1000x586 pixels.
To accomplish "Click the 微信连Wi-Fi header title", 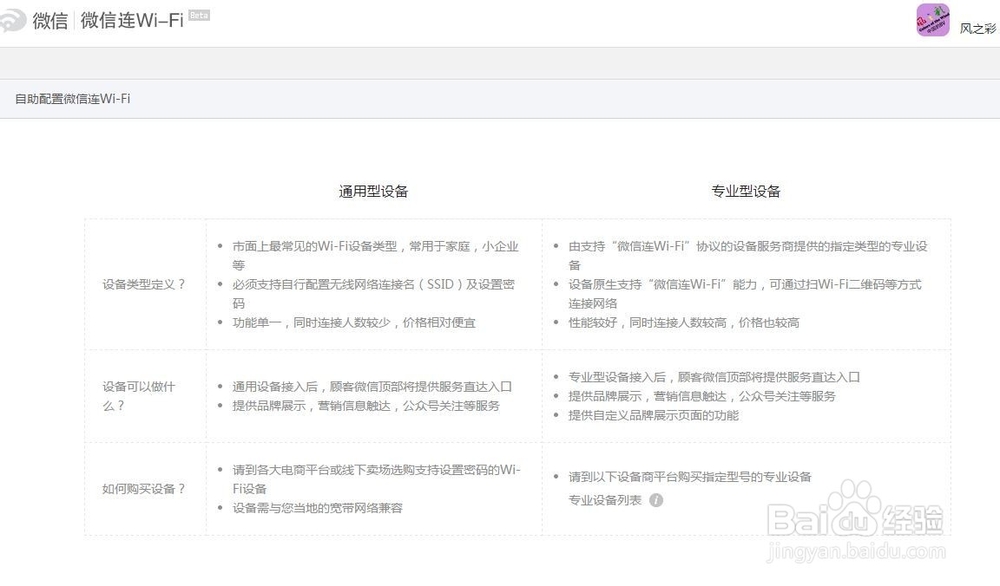I will tap(131, 20).
